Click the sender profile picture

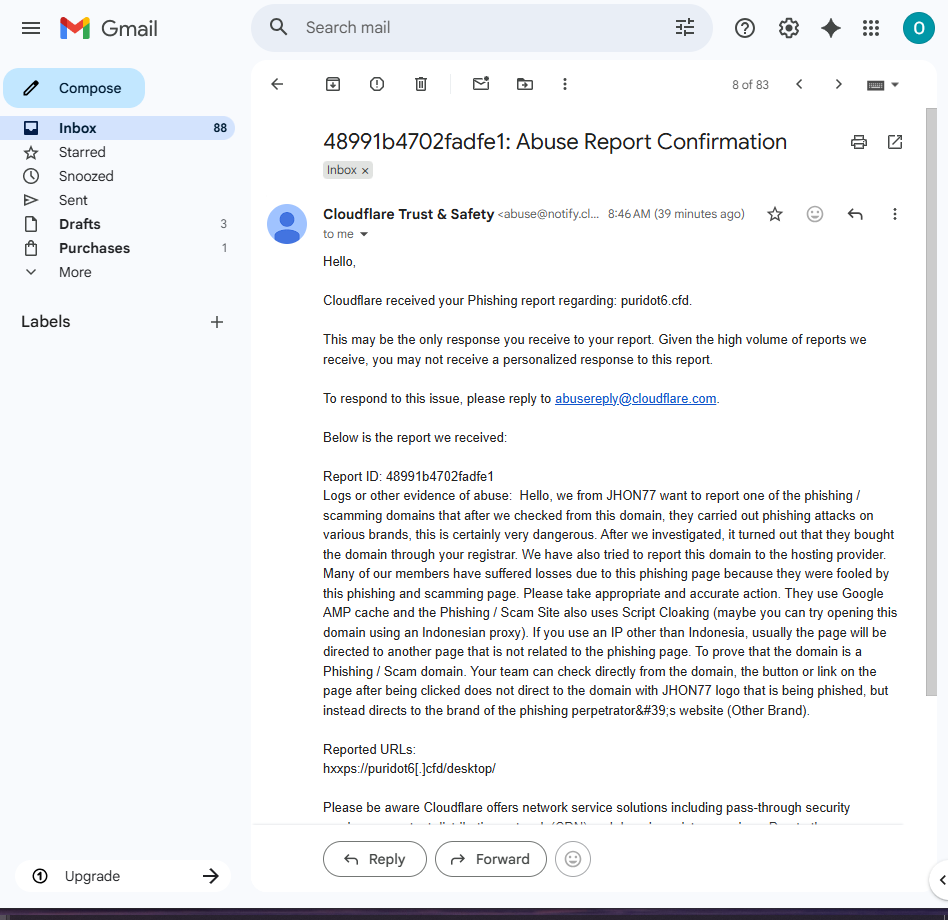(x=287, y=224)
